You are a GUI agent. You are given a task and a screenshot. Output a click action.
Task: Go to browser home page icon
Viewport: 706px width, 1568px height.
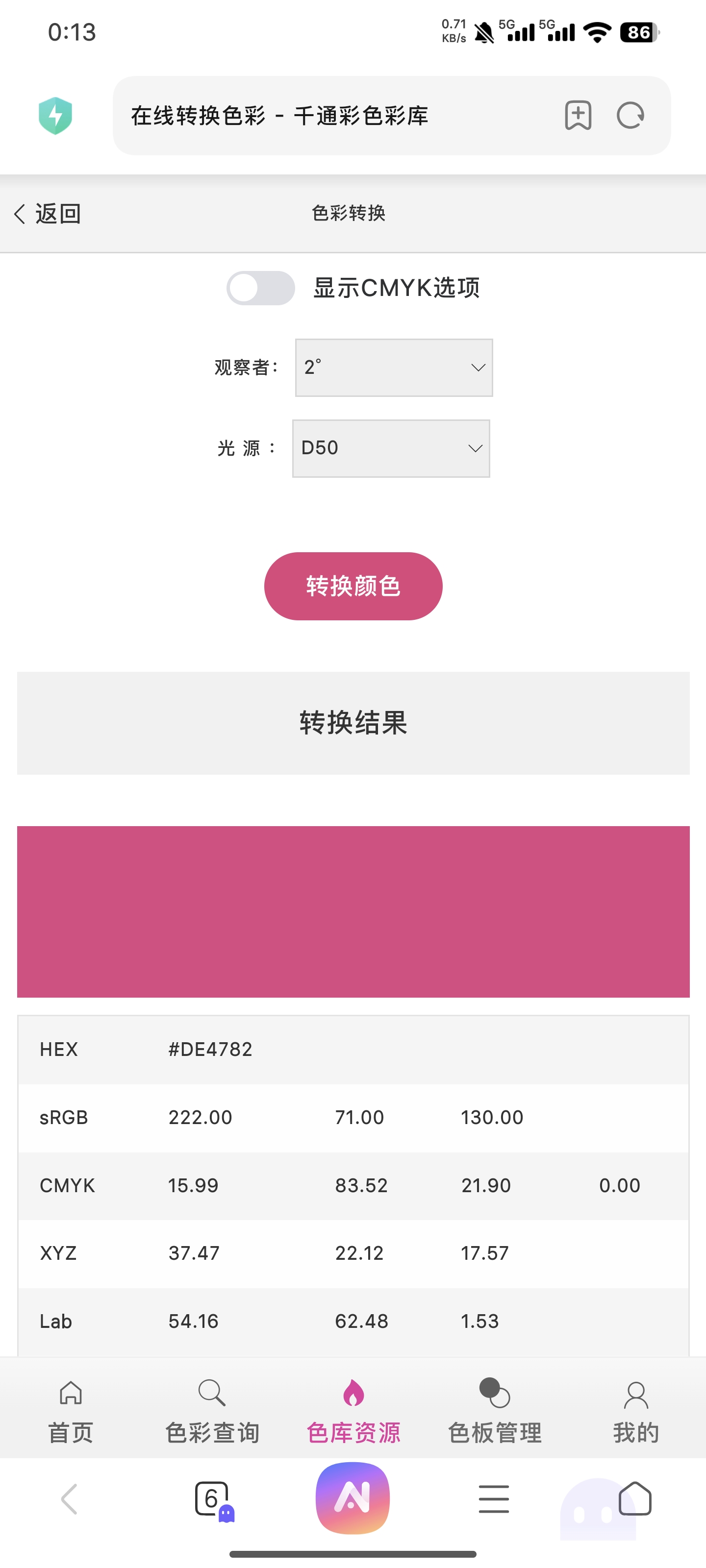point(635,1498)
